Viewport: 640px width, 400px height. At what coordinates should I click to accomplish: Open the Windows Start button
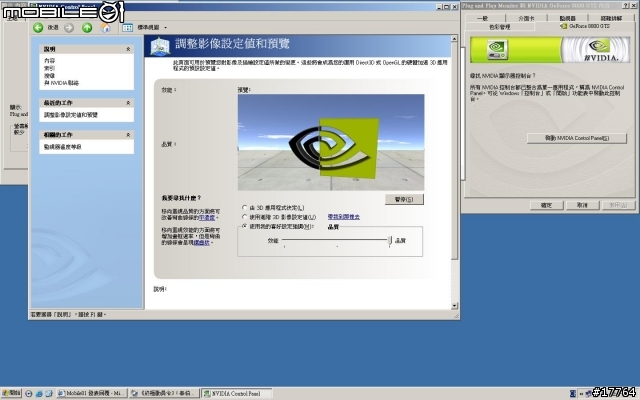(11, 393)
